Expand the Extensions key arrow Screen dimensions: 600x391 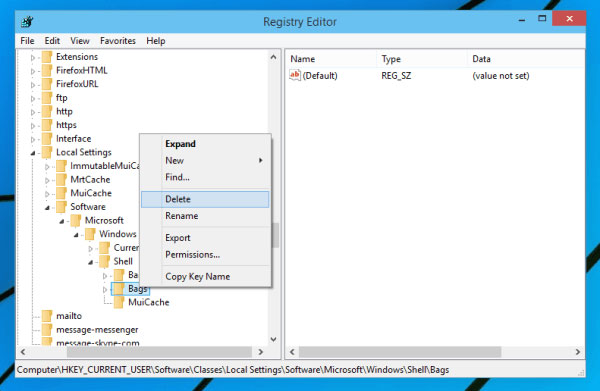point(33,58)
